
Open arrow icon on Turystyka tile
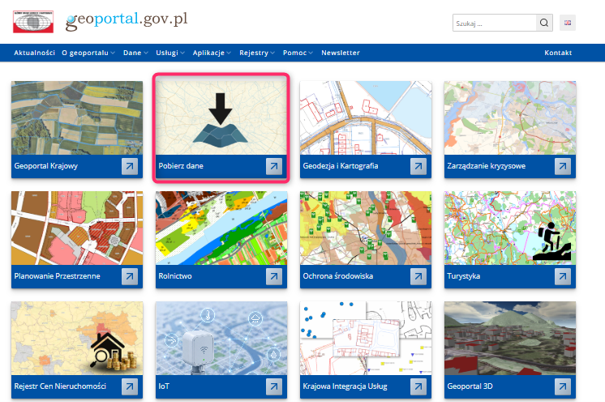(x=563, y=276)
